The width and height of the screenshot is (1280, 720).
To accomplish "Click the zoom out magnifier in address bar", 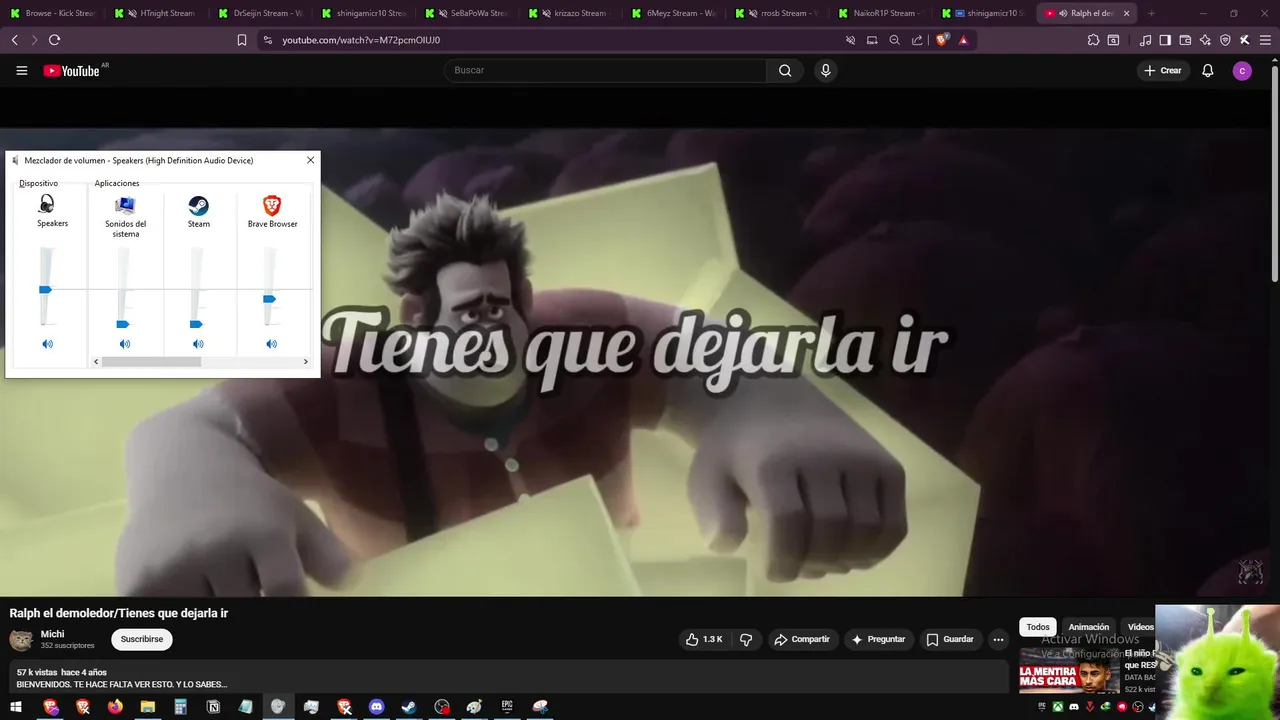I will 894,40.
